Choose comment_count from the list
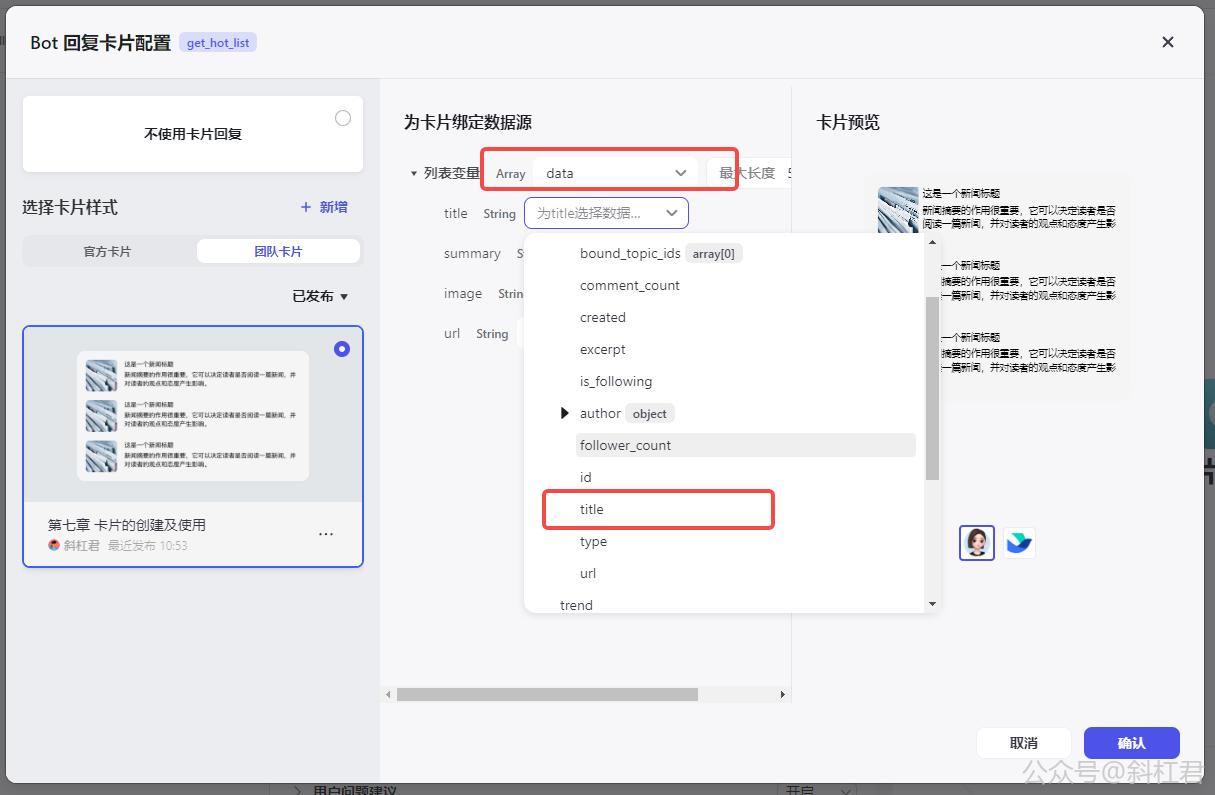Screen dimensions: 1215x795 click(630, 285)
